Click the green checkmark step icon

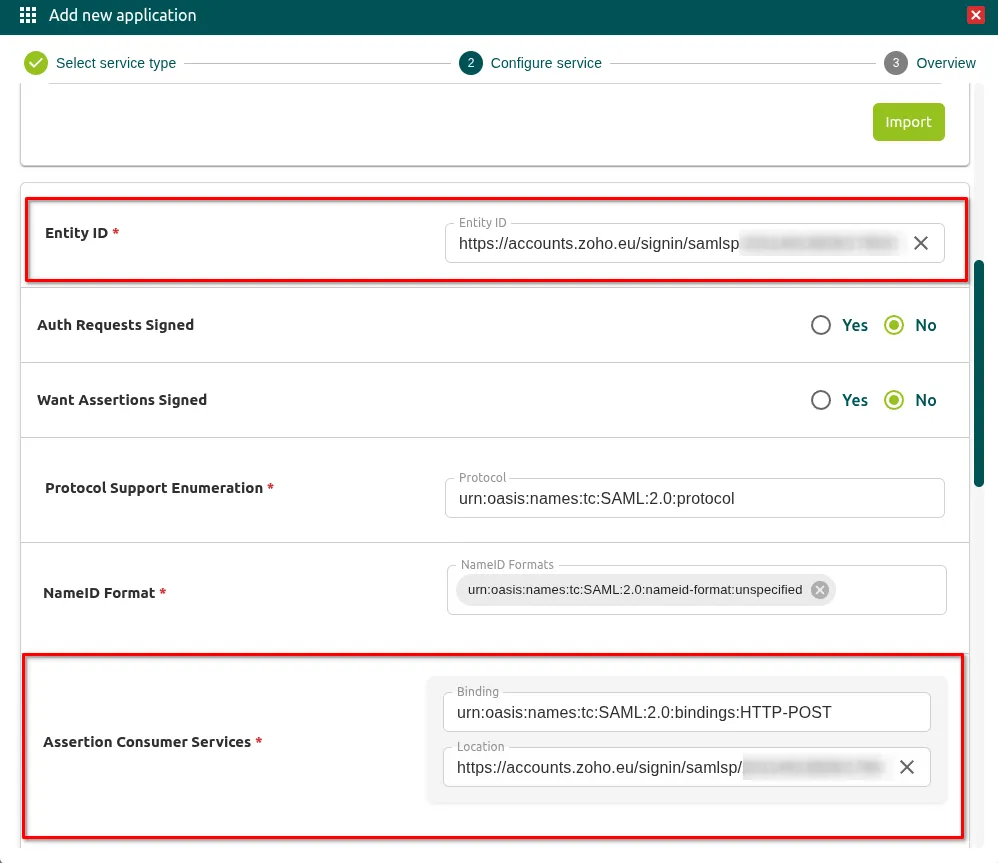tap(36, 63)
